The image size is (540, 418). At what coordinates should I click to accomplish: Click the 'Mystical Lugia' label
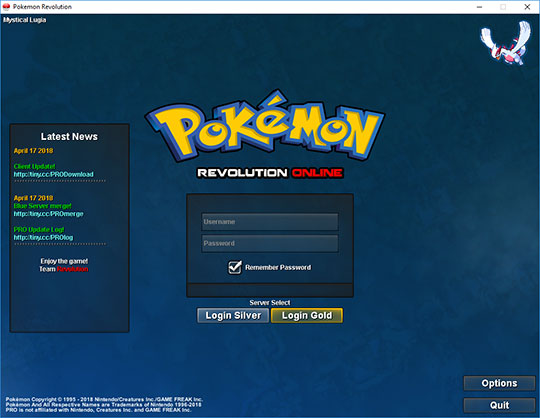click(x=24, y=20)
